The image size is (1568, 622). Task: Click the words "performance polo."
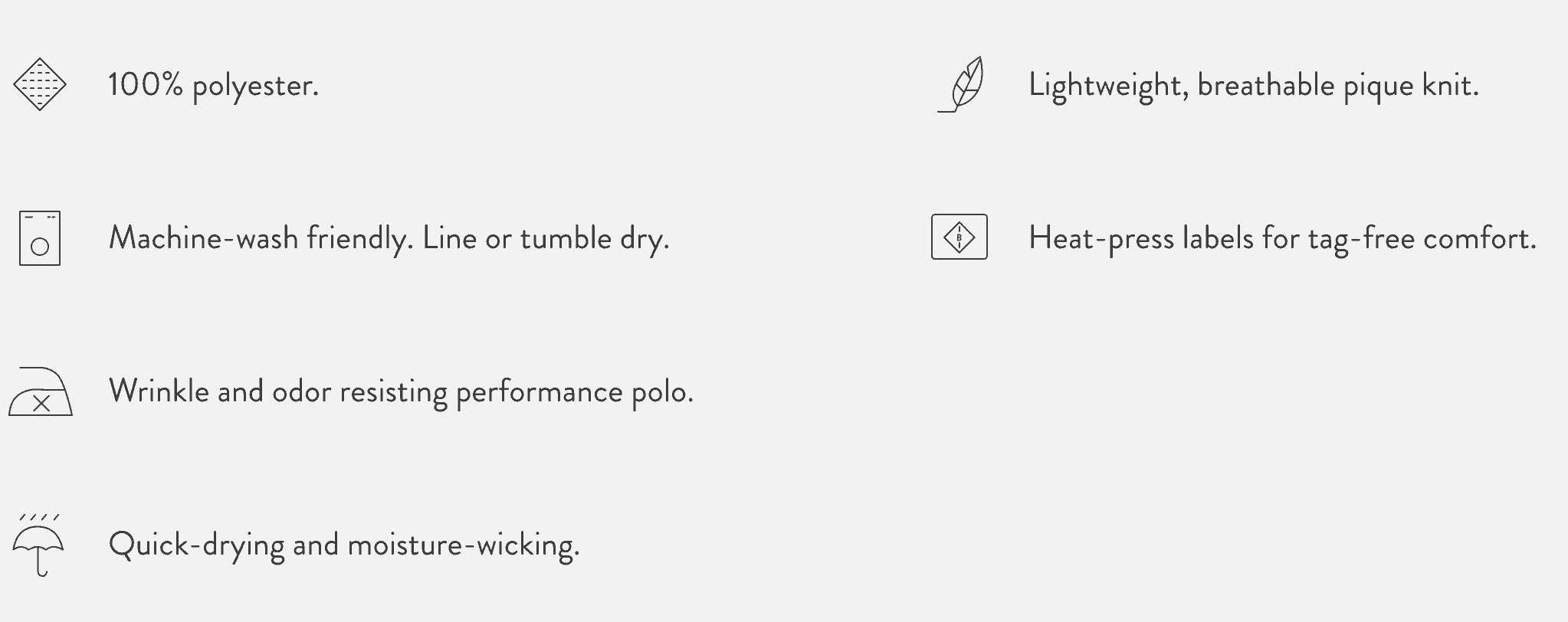(574, 391)
